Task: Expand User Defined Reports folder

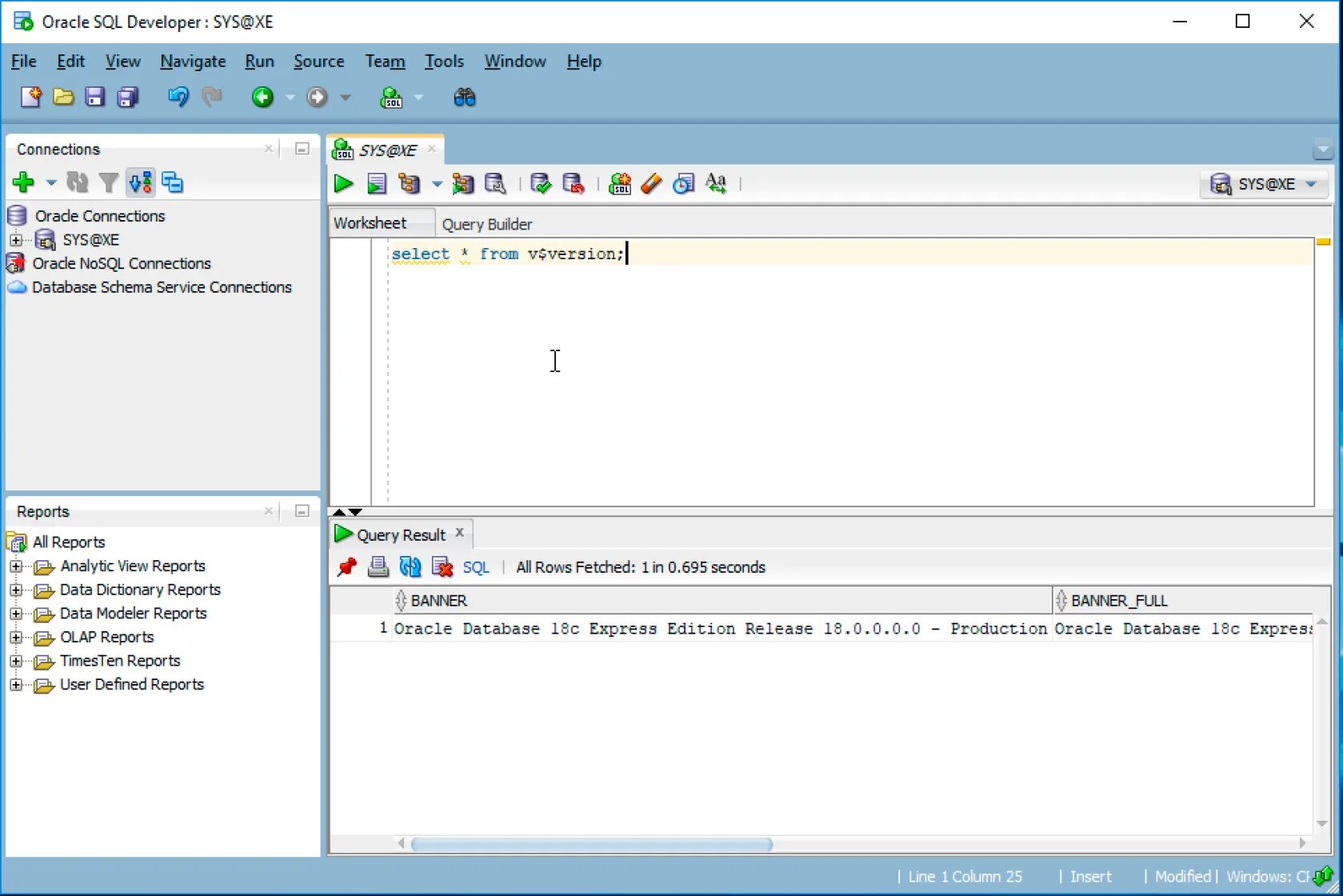Action: point(16,685)
